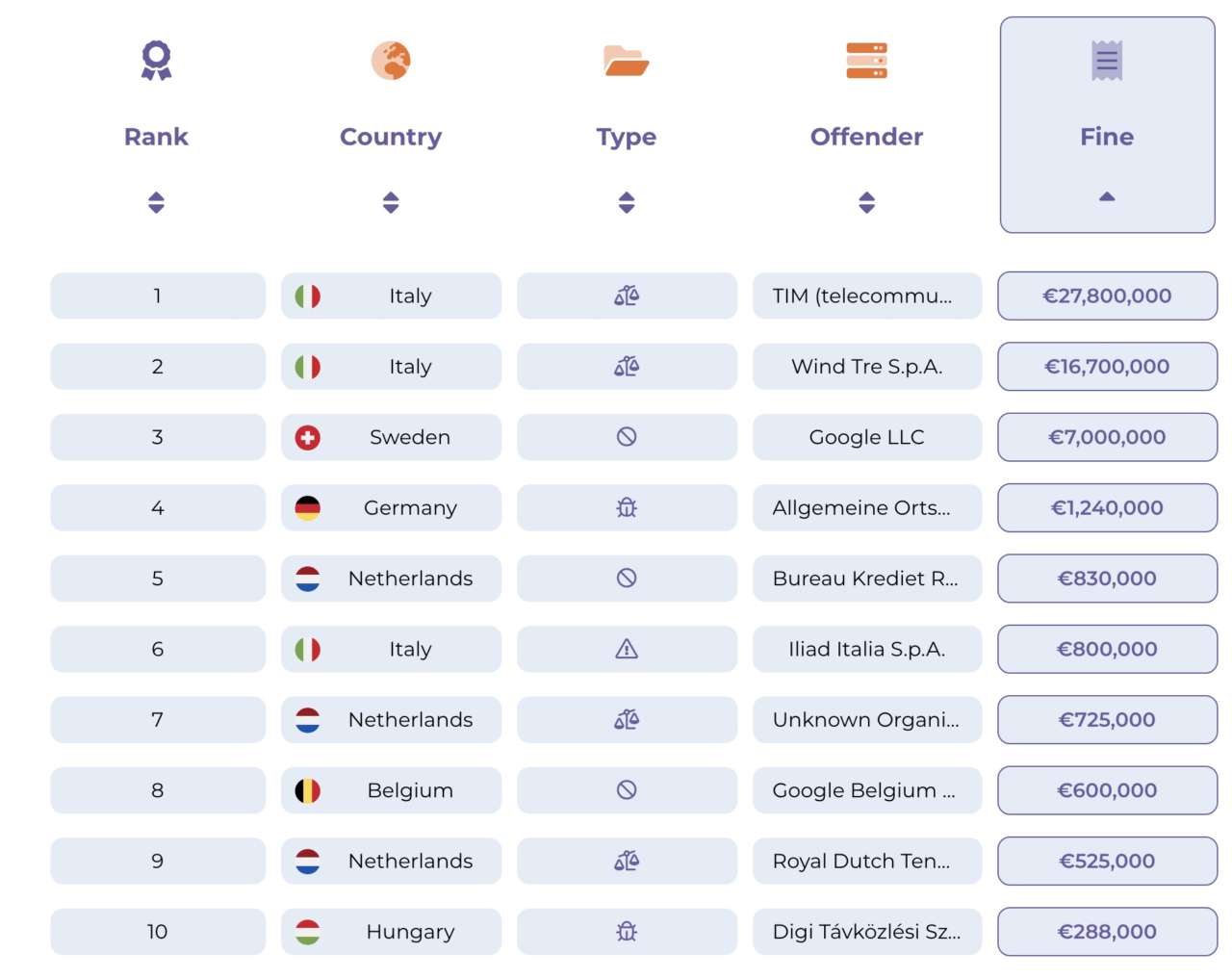Click the Rank ribbon award icon

(156, 60)
